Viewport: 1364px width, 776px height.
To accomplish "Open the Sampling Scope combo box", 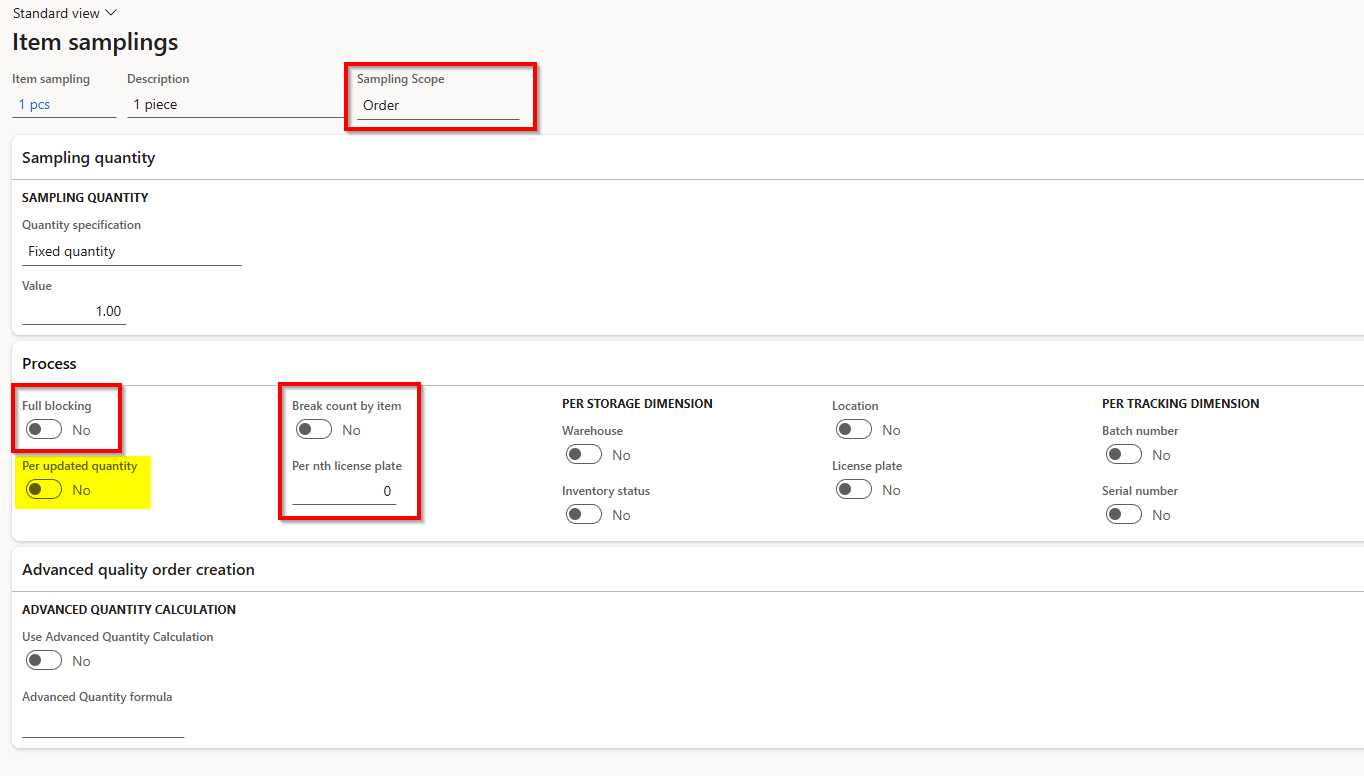I will (x=438, y=105).
